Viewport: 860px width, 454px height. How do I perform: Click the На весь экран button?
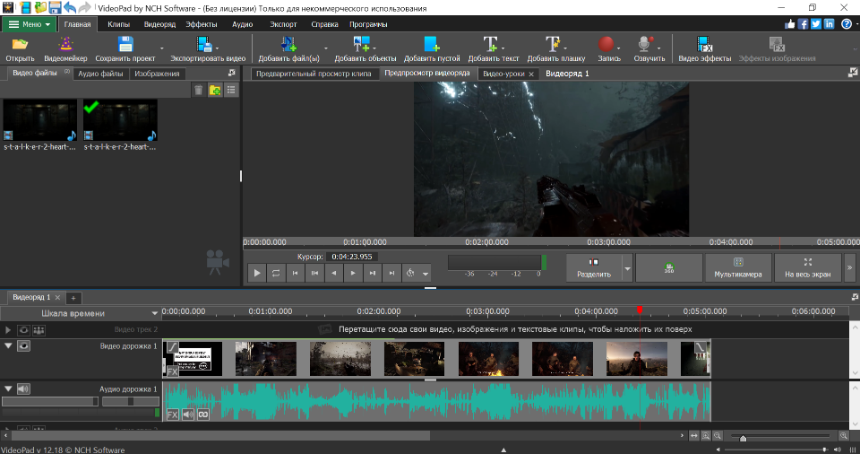pos(807,268)
